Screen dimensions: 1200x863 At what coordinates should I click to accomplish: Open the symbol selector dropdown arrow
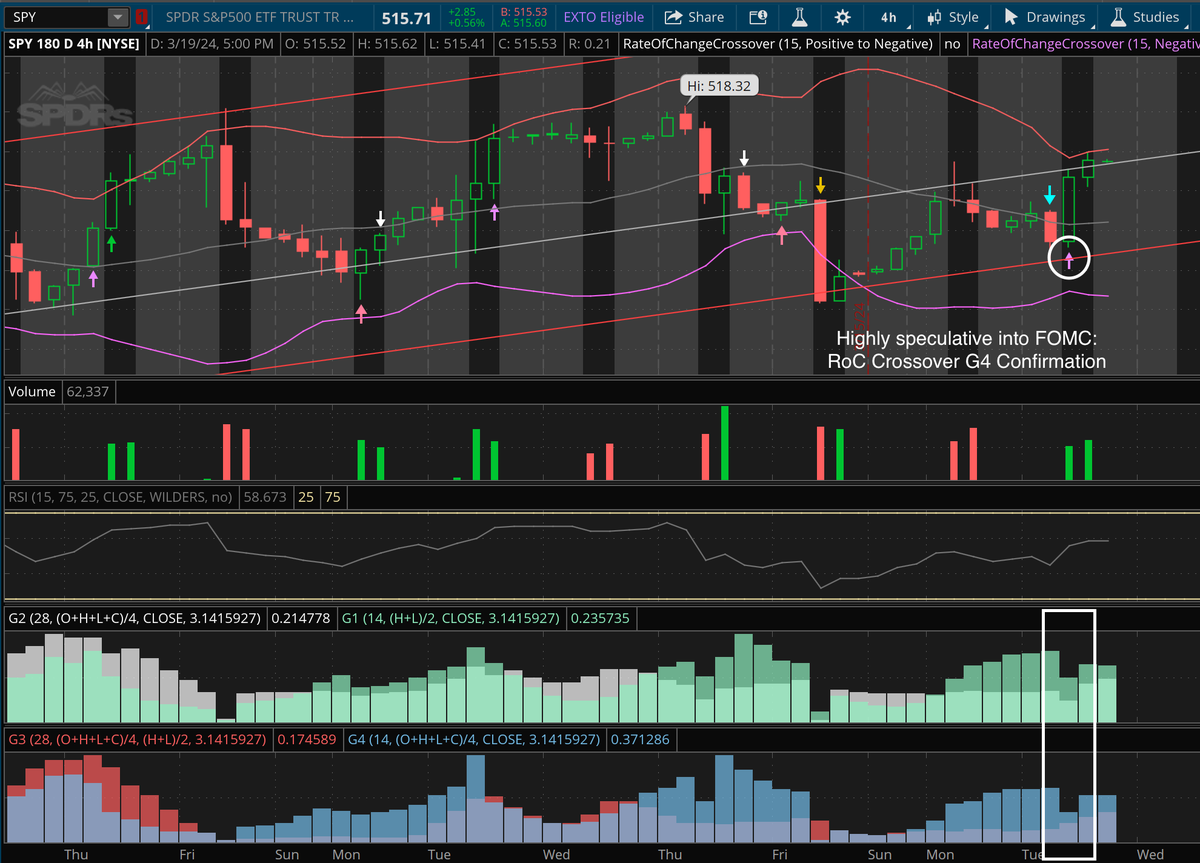click(x=118, y=17)
